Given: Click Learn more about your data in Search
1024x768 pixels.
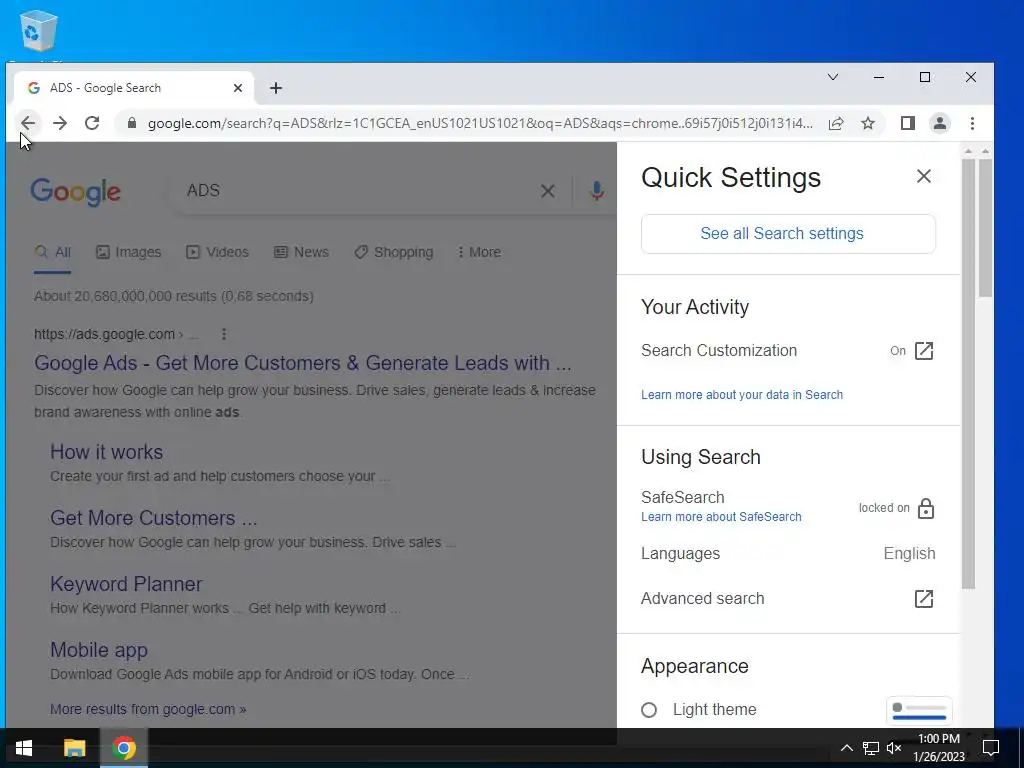Looking at the screenshot, I should 742,394.
